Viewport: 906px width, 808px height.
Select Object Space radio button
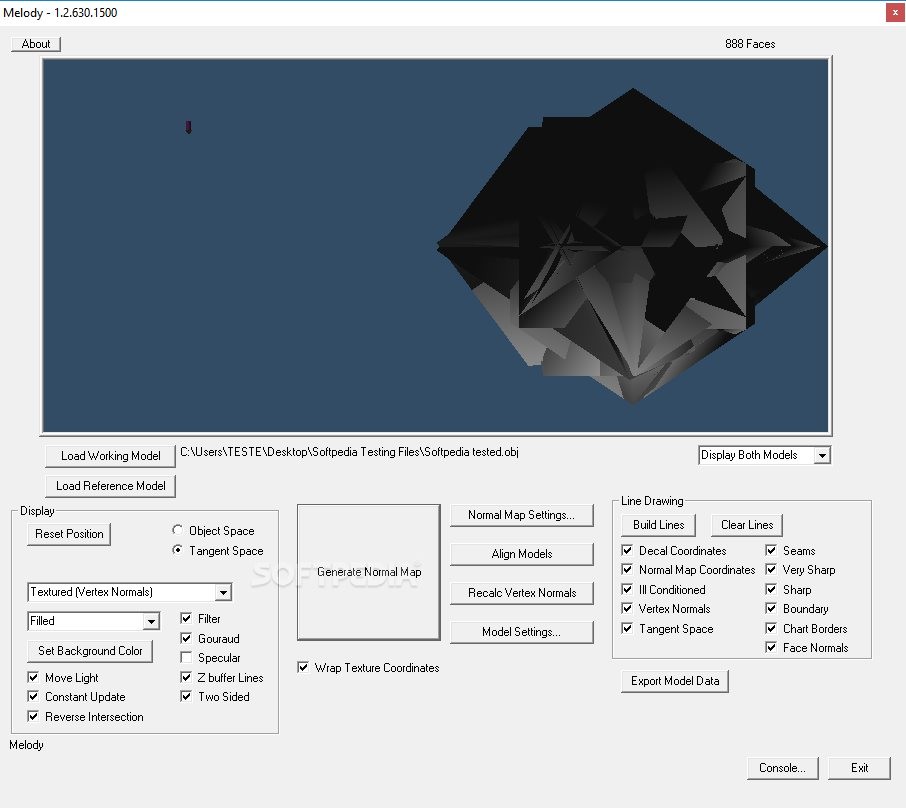click(x=177, y=530)
